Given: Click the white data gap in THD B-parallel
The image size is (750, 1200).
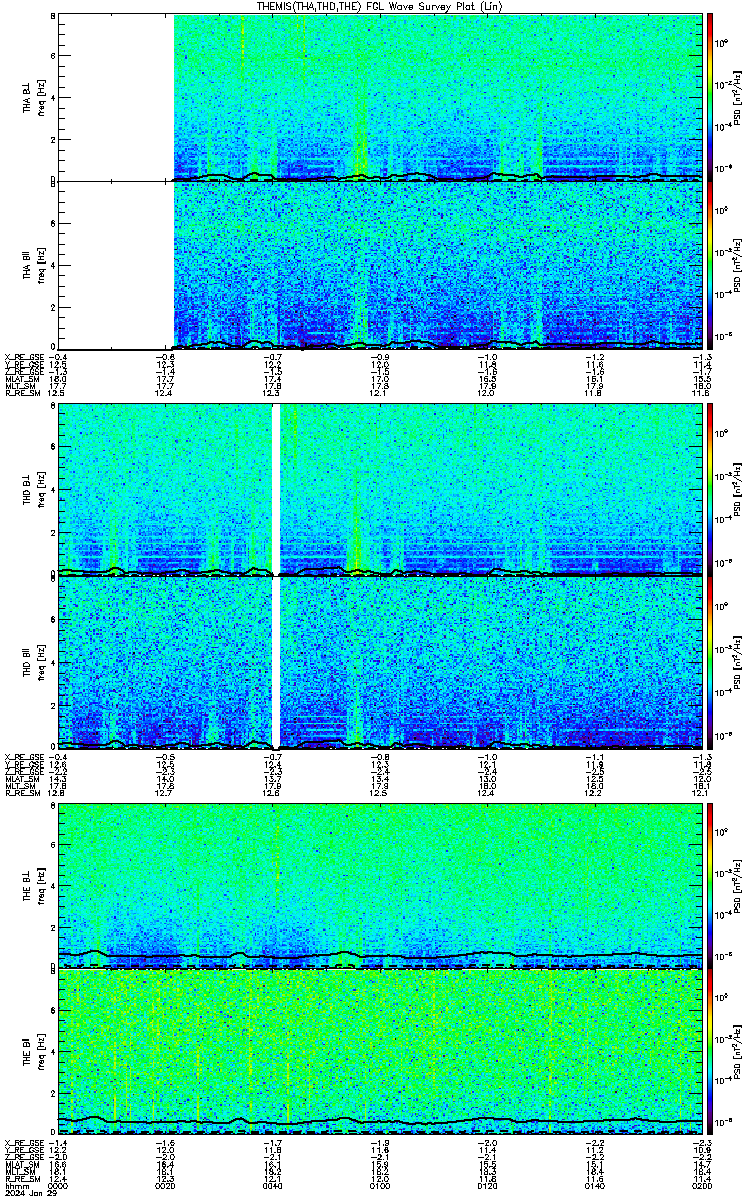Looking at the screenshot, I should point(277,662).
